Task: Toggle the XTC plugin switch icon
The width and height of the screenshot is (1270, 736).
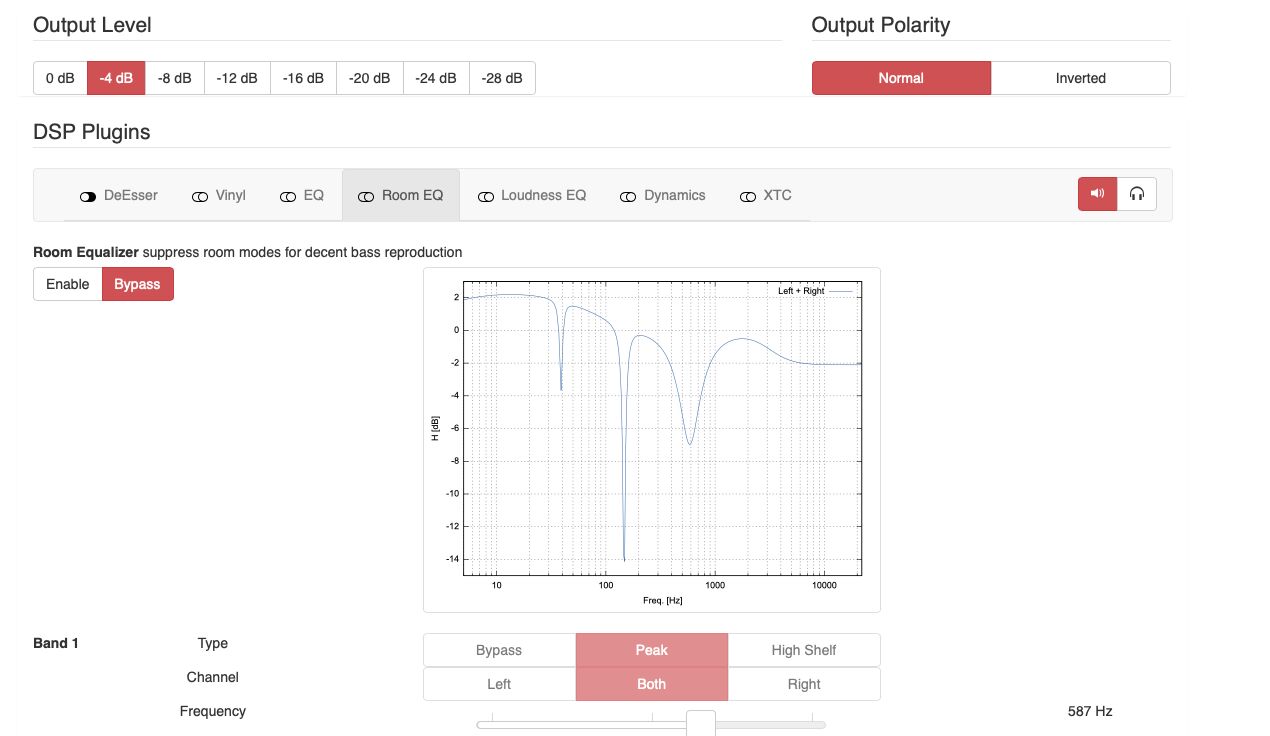Action: click(x=748, y=196)
